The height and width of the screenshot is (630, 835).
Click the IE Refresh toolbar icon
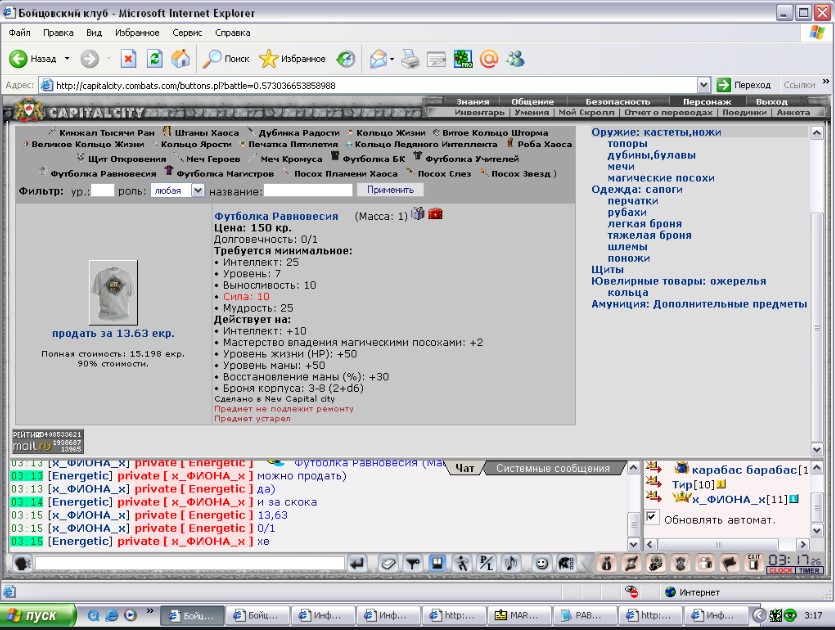click(x=154, y=59)
